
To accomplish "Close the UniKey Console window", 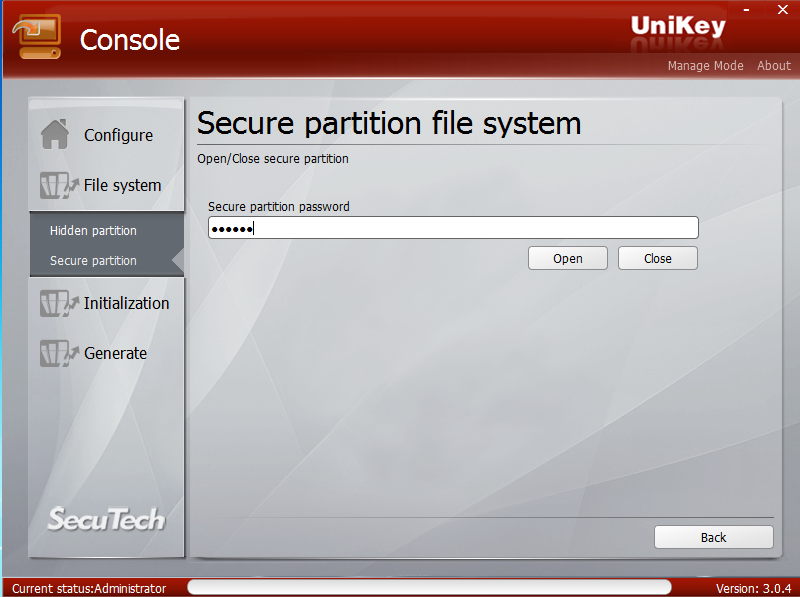I will (x=783, y=9).
